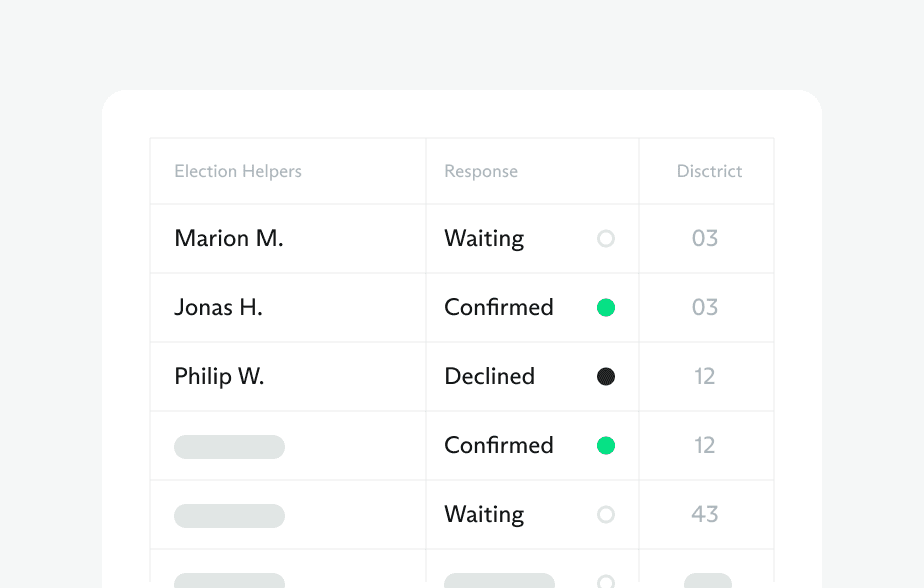This screenshot has height=588, width=924.
Task: Click Marion M.'s empty waiting status dot
Action: point(605,239)
